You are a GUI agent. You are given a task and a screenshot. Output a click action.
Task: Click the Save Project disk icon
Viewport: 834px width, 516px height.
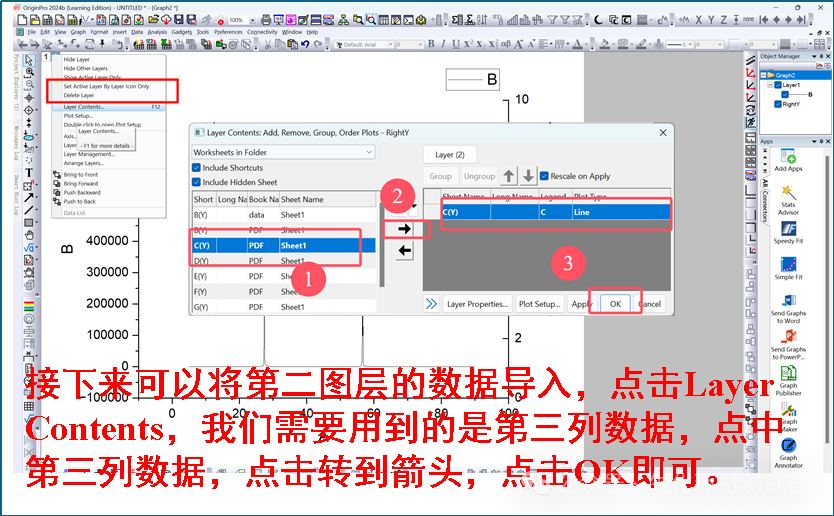(179, 20)
